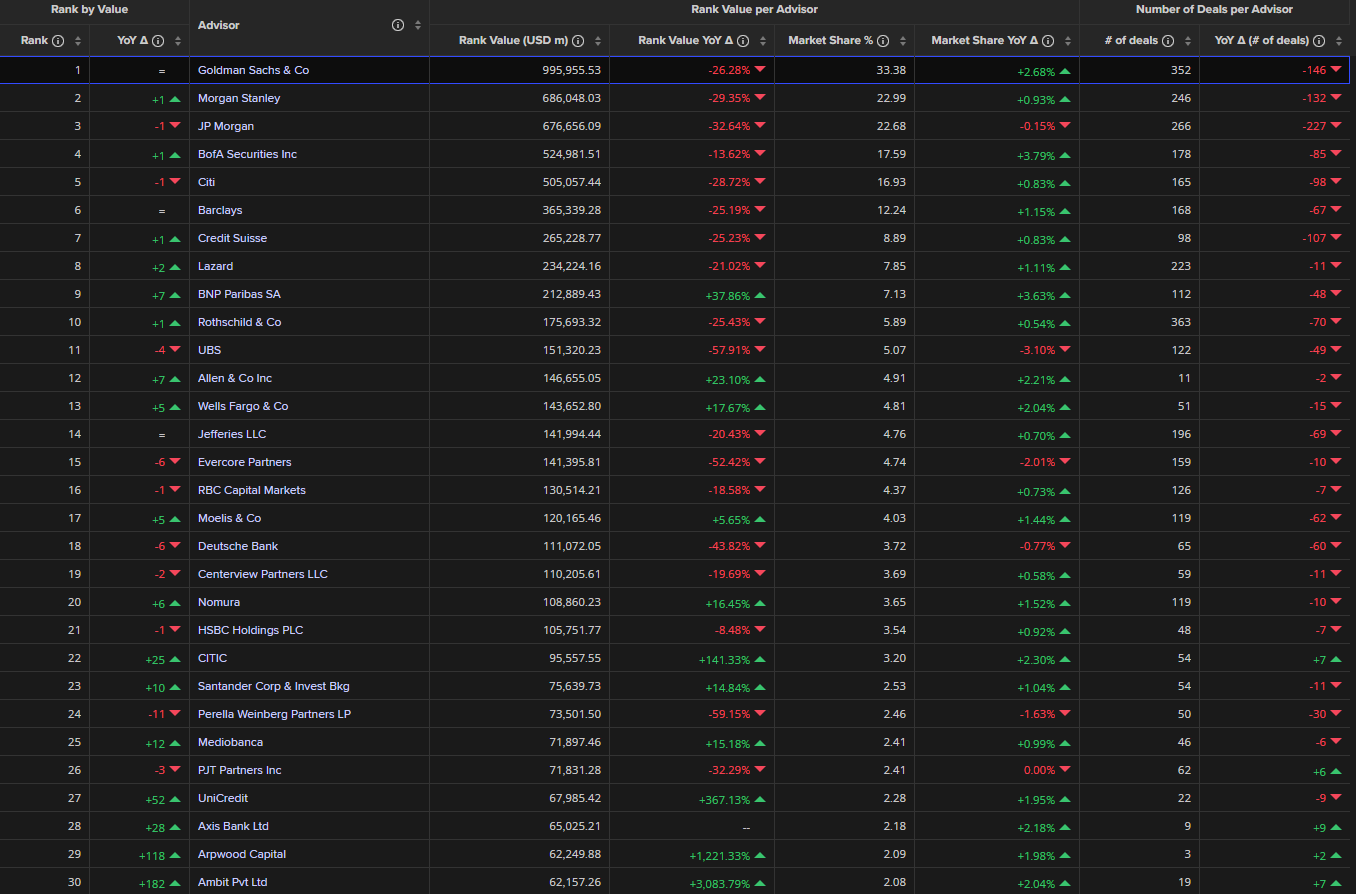
Task: Sort by Market Share % column
Action: tap(903, 41)
